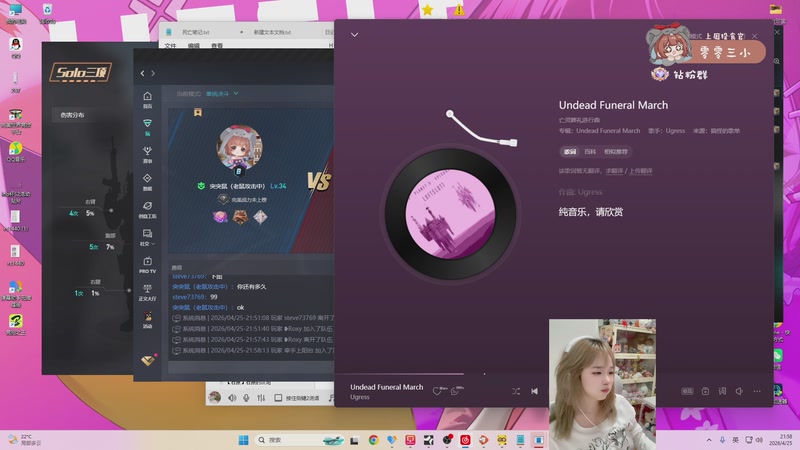This screenshot has width=800, height=450.
Task: Open the Recycle Bin desktop icon
Action: tap(47, 13)
